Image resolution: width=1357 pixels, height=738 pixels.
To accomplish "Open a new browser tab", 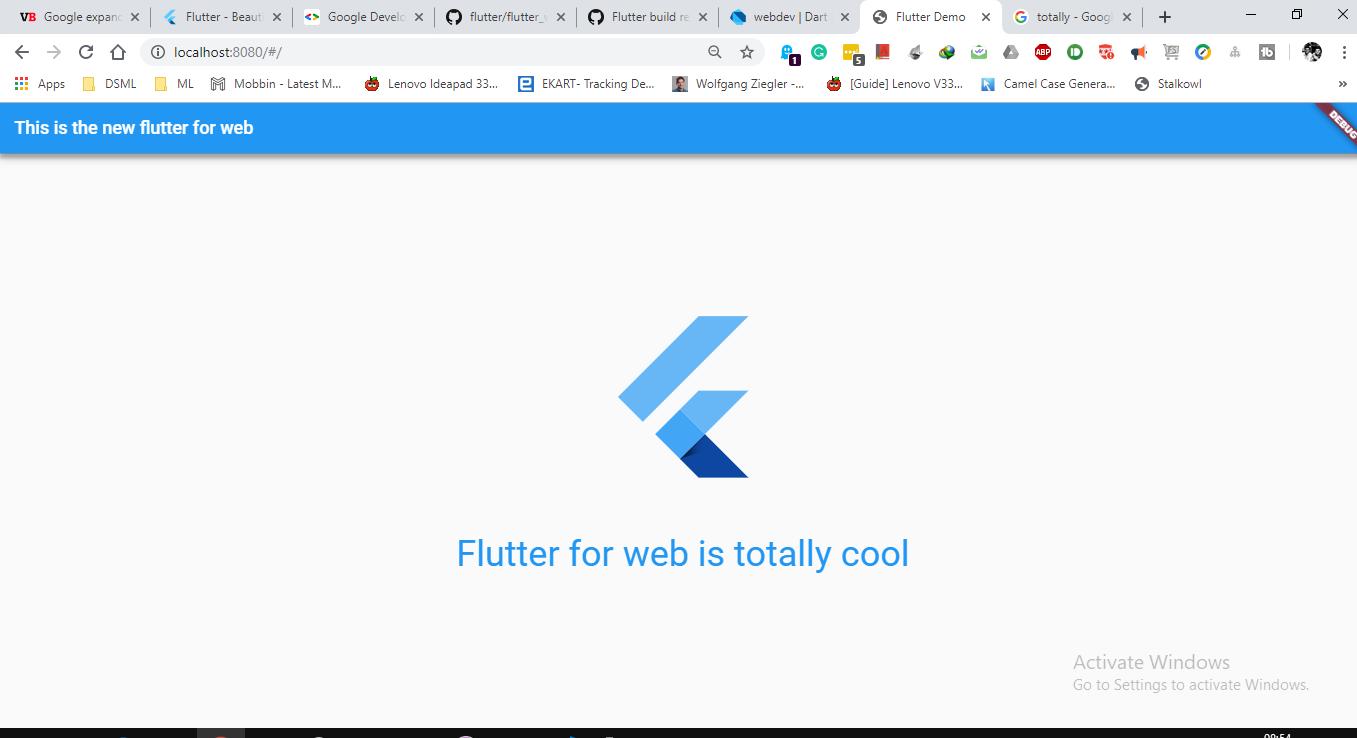I will 1165,17.
